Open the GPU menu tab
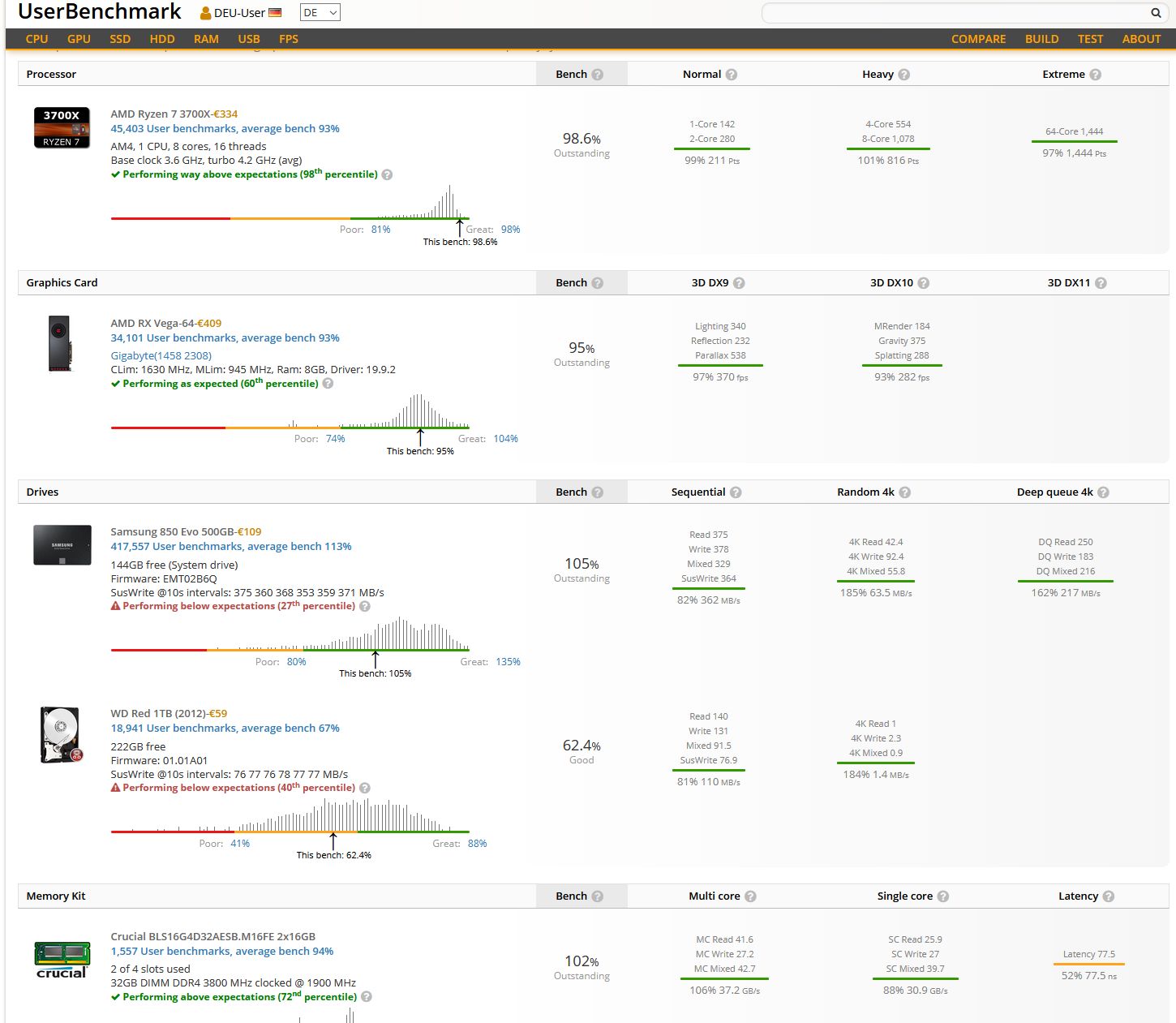The image size is (1176, 1023). tap(79, 39)
